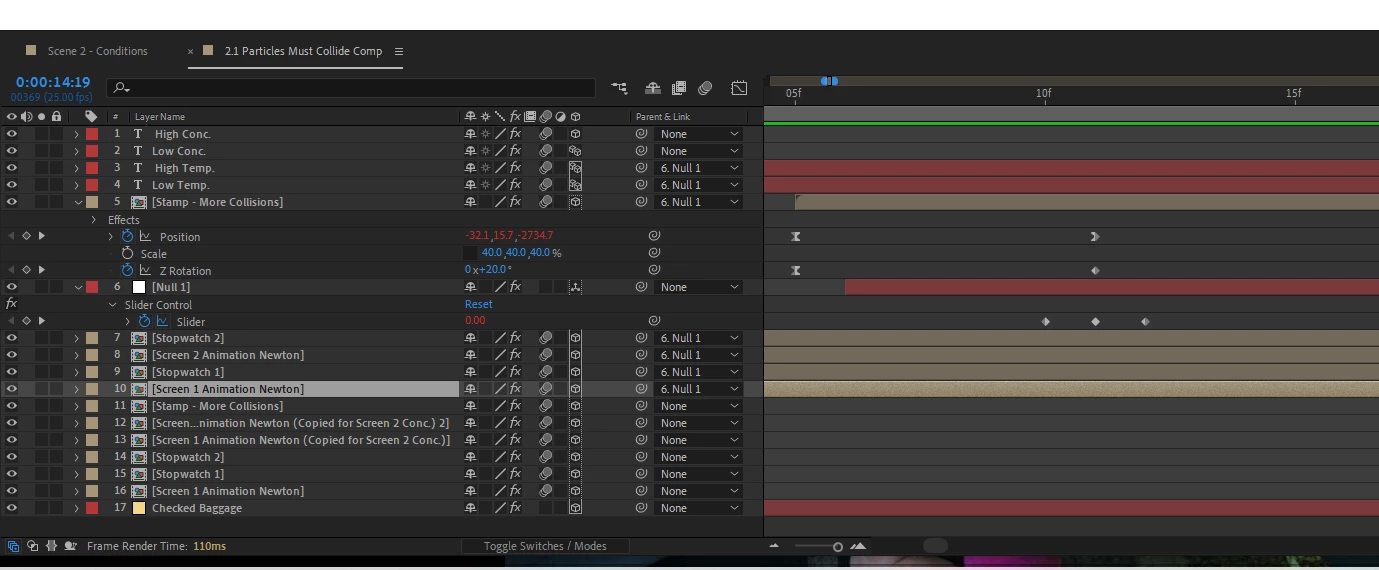The image size is (1379, 570).
Task: Expand the Effects group
Action: (x=94, y=220)
